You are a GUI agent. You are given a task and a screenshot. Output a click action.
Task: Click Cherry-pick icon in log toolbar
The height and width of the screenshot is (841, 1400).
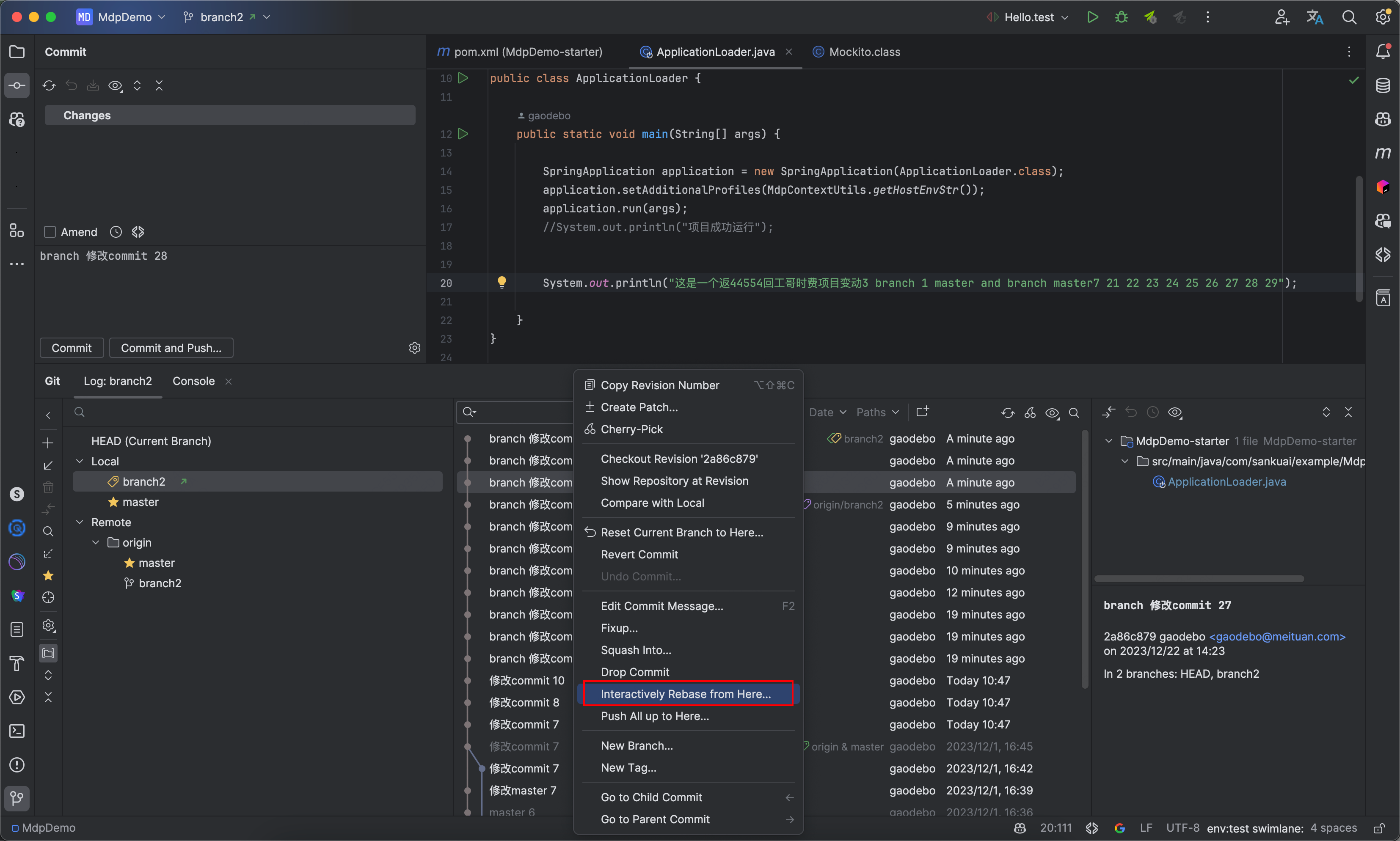coord(1030,412)
